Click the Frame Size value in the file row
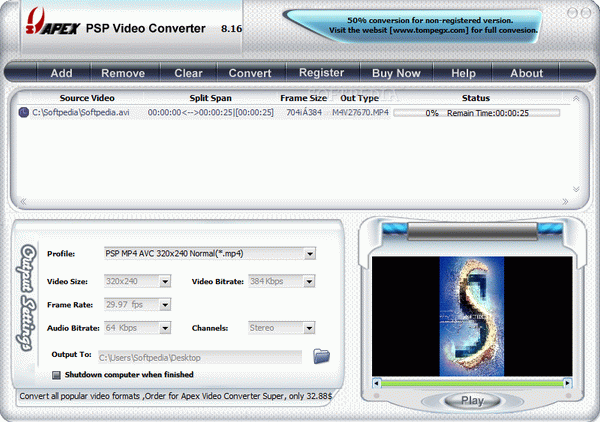This screenshot has width=600, height=422. click(x=304, y=112)
